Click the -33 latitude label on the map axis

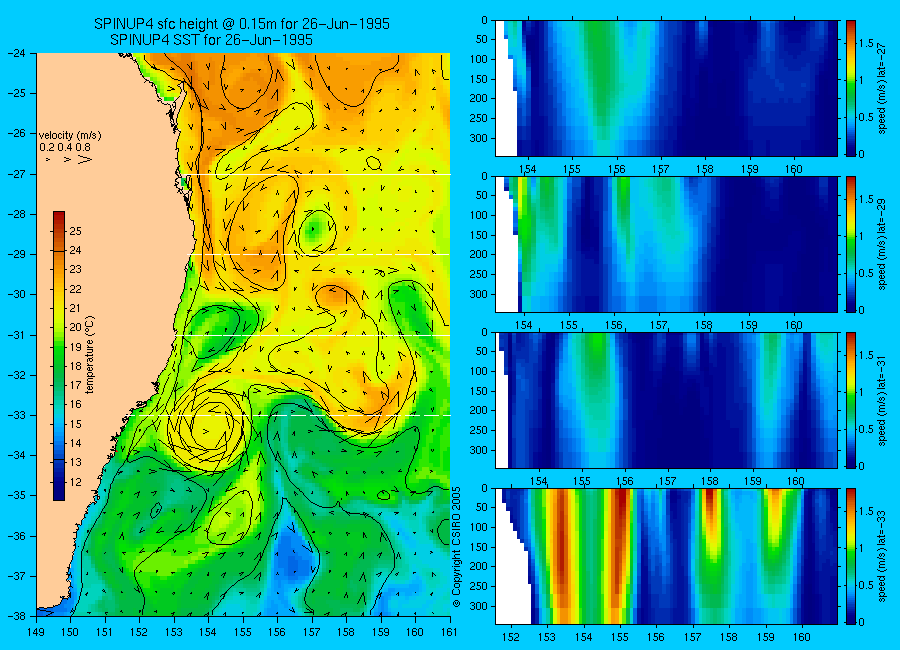point(16,415)
